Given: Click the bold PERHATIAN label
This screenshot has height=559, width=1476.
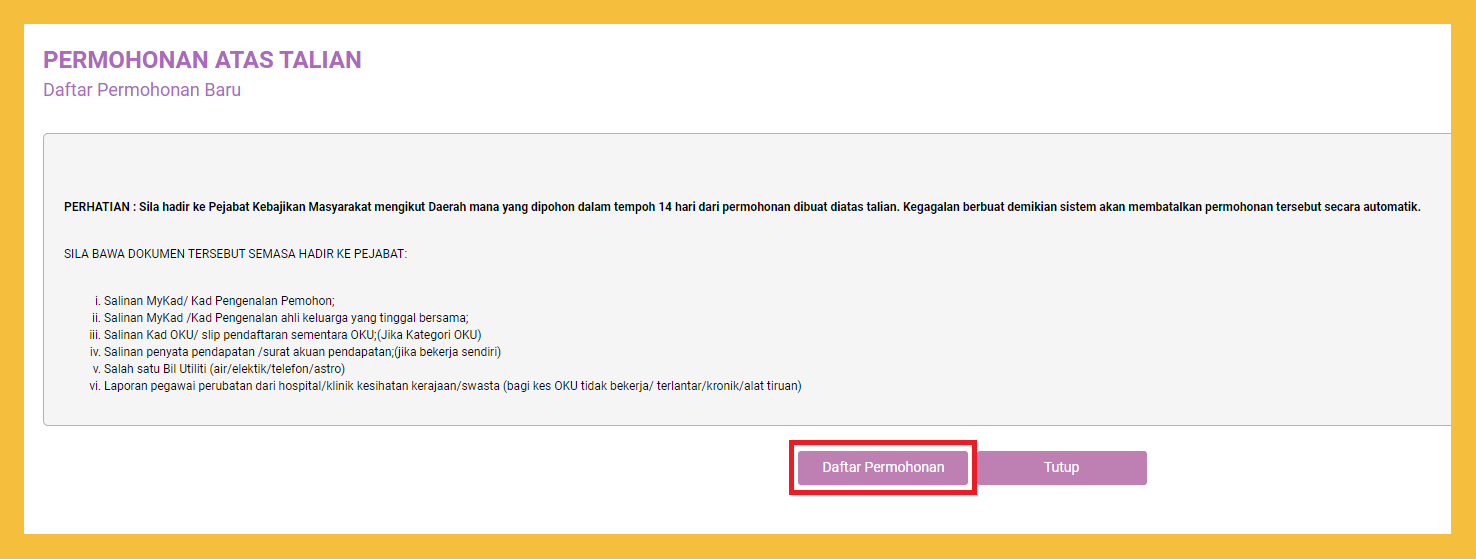Looking at the screenshot, I should click(x=96, y=208).
